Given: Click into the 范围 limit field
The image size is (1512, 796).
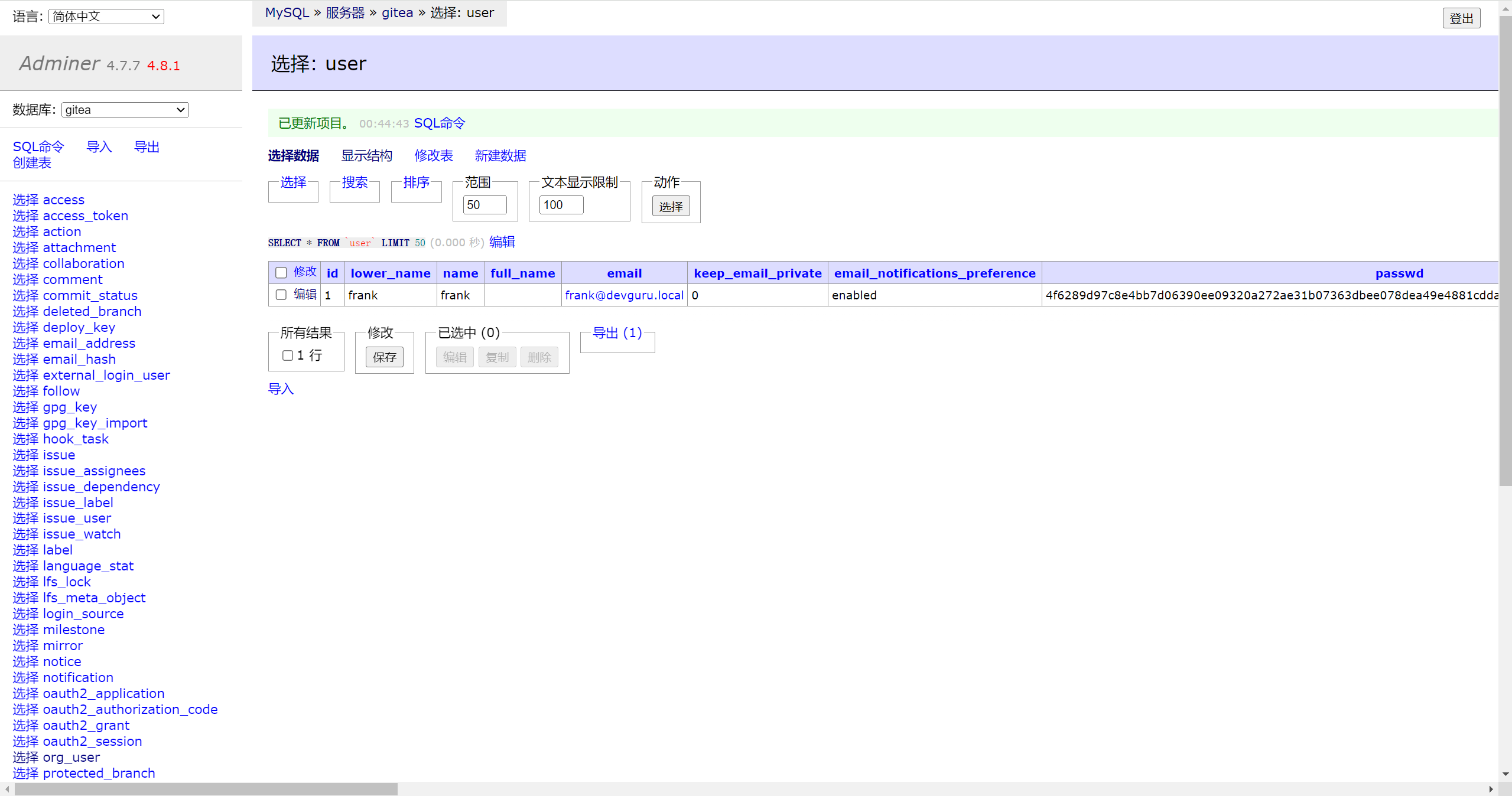Looking at the screenshot, I should [x=484, y=205].
